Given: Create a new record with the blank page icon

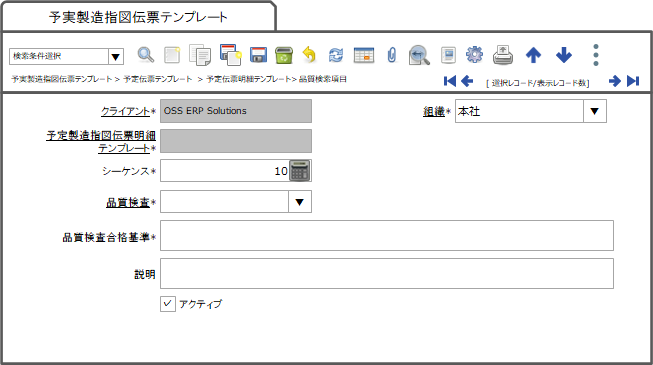Looking at the screenshot, I should pos(172,55).
